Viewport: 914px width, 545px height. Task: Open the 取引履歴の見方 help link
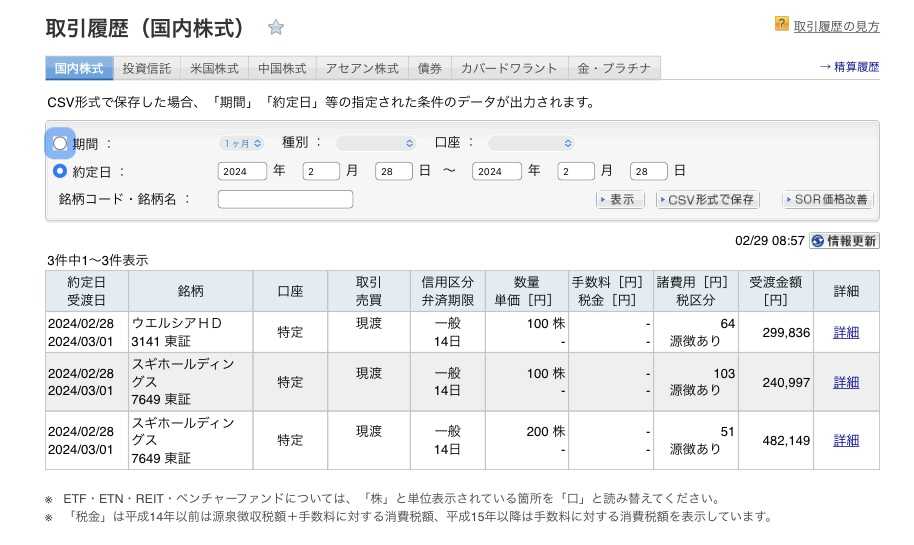click(836, 26)
